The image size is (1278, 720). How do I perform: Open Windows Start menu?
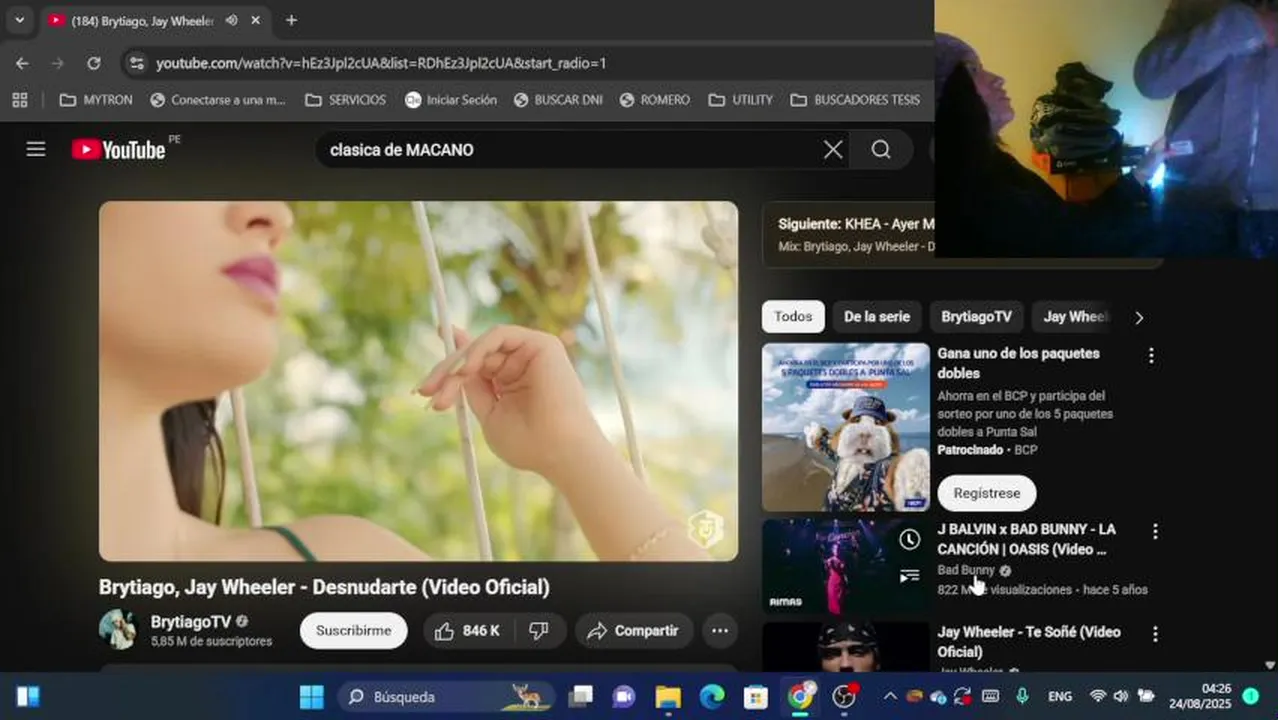pos(312,696)
